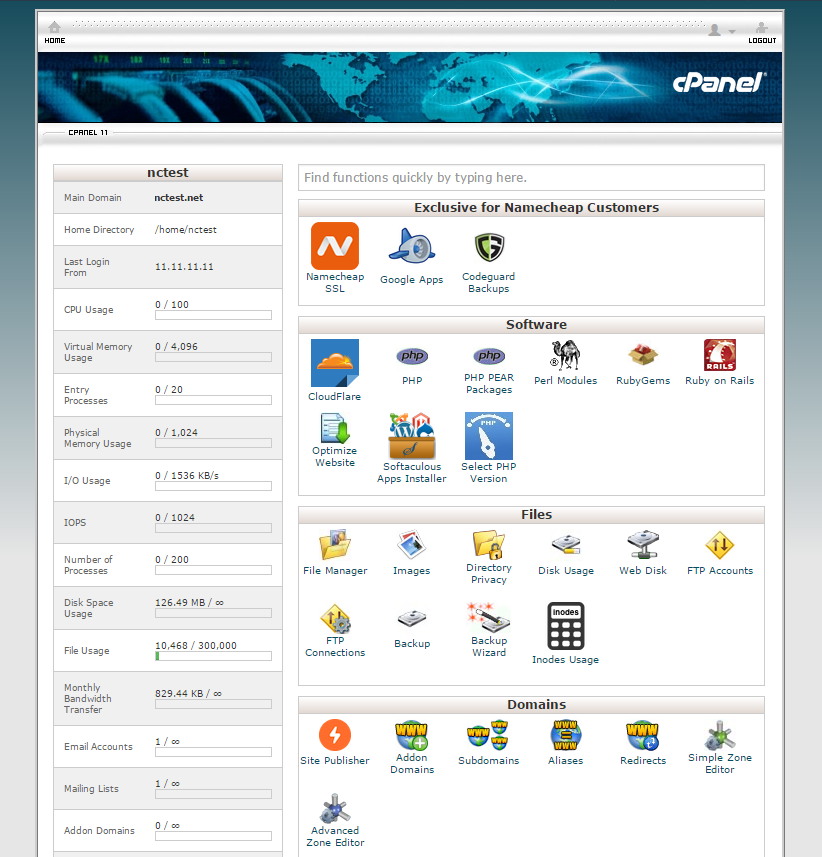
Task: Open Site Publisher icon
Action: [x=334, y=735]
